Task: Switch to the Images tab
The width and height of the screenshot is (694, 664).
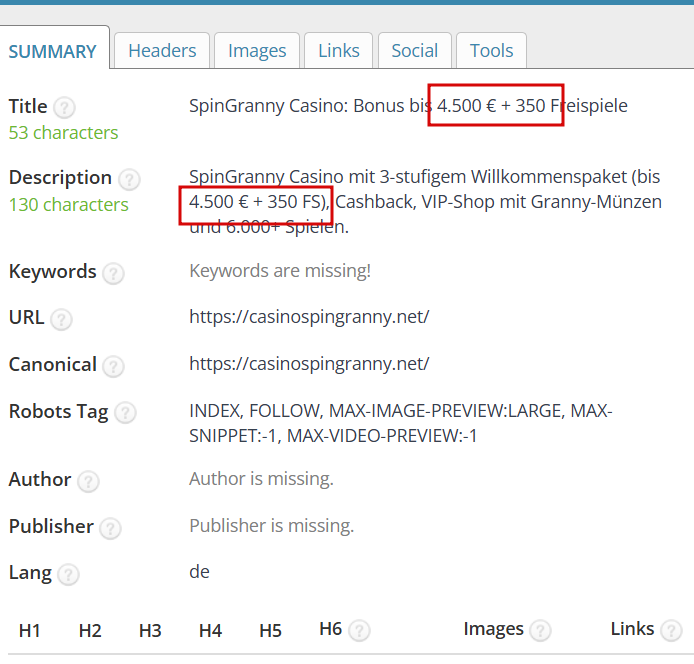Action: (x=257, y=50)
